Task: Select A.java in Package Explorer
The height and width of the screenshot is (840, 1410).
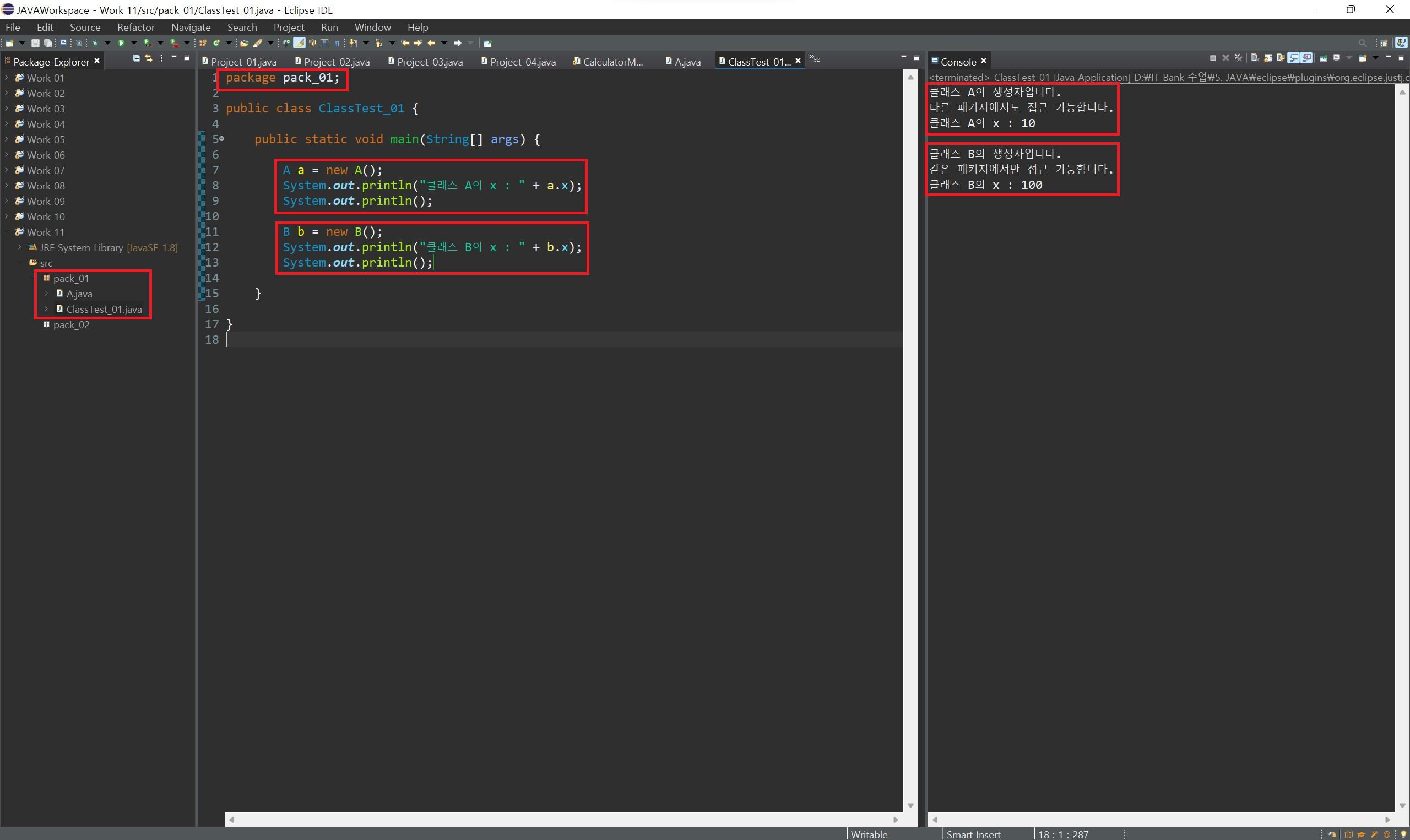Action: tap(79, 294)
